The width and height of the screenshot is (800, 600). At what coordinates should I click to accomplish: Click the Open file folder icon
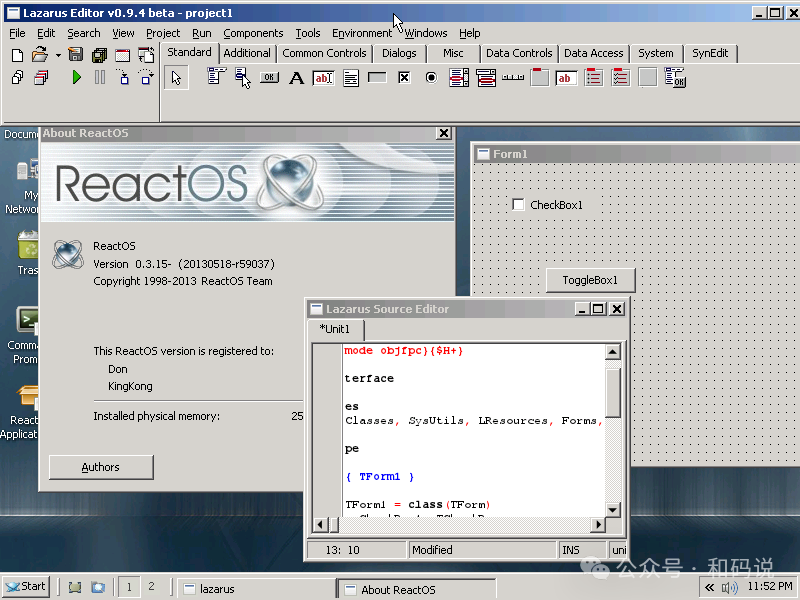pyautogui.click(x=40, y=55)
